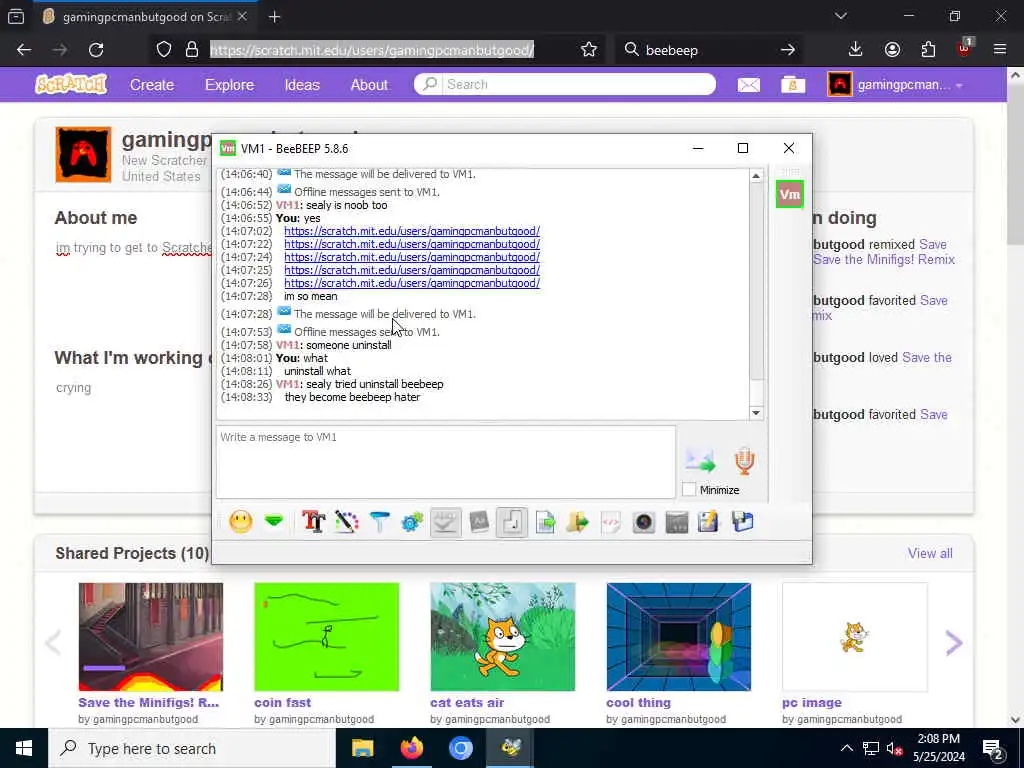Open the Firefox hamburger application menu

coord(1000,49)
